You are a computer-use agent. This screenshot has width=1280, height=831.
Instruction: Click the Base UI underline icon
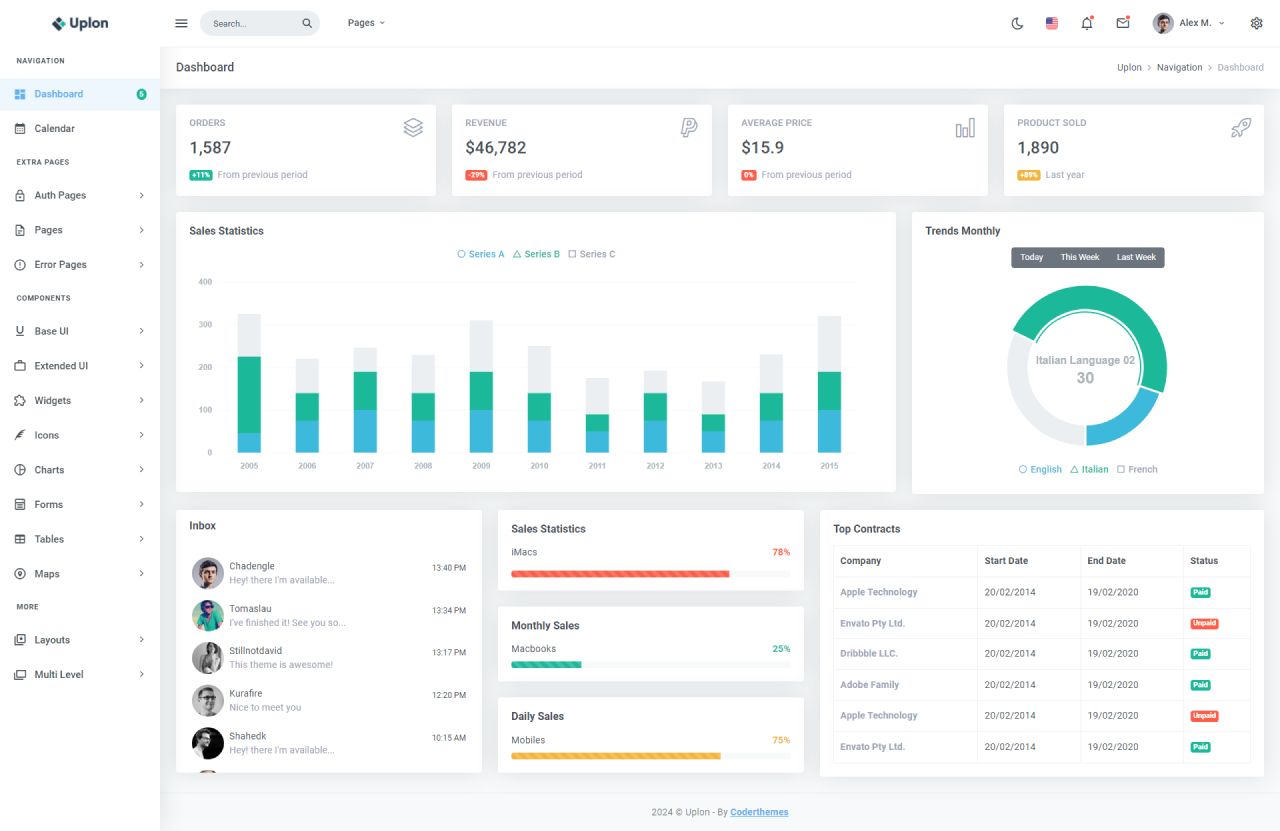[x=20, y=331]
